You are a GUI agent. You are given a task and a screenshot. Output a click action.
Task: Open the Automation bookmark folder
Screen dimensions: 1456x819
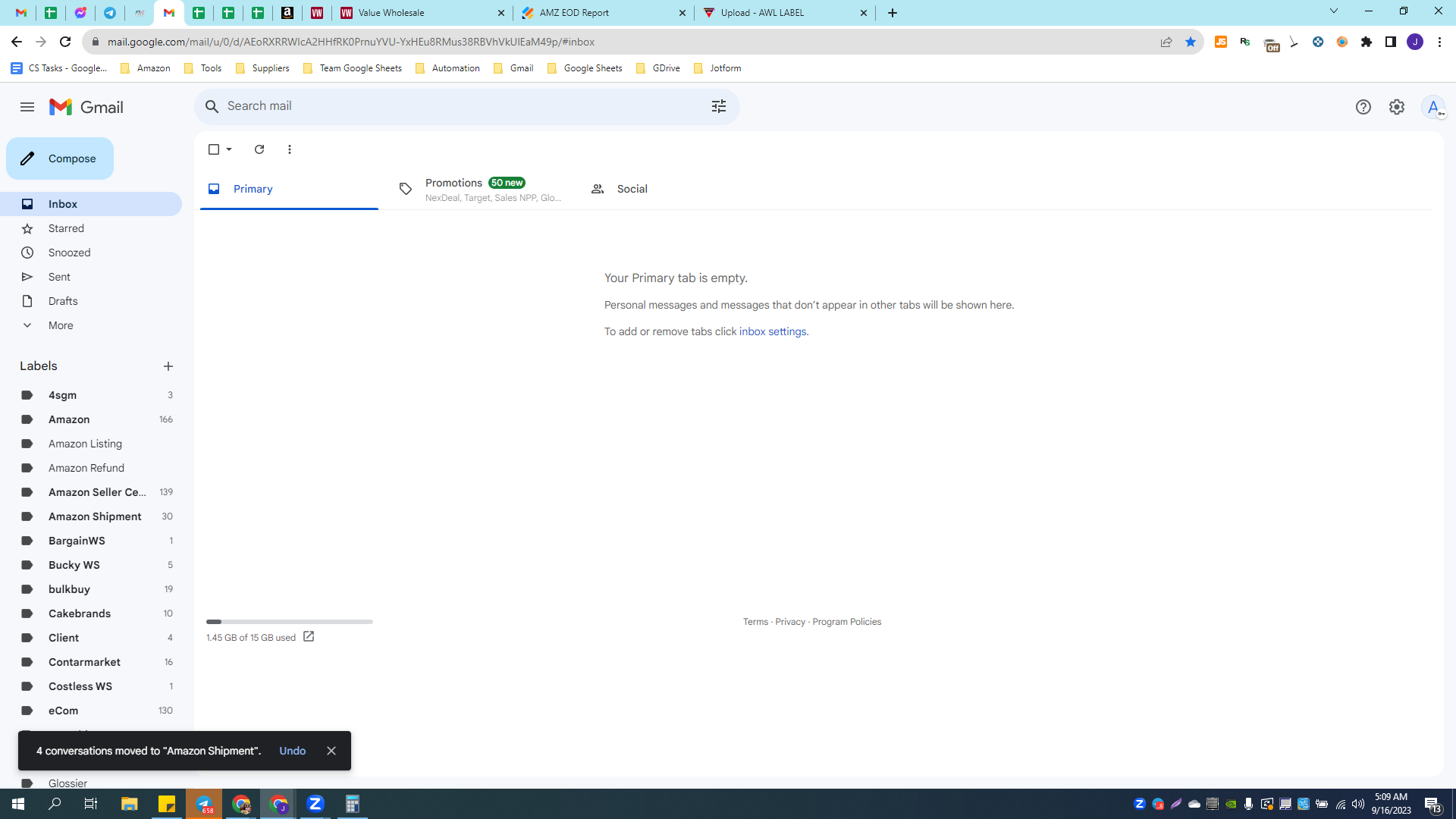447,68
